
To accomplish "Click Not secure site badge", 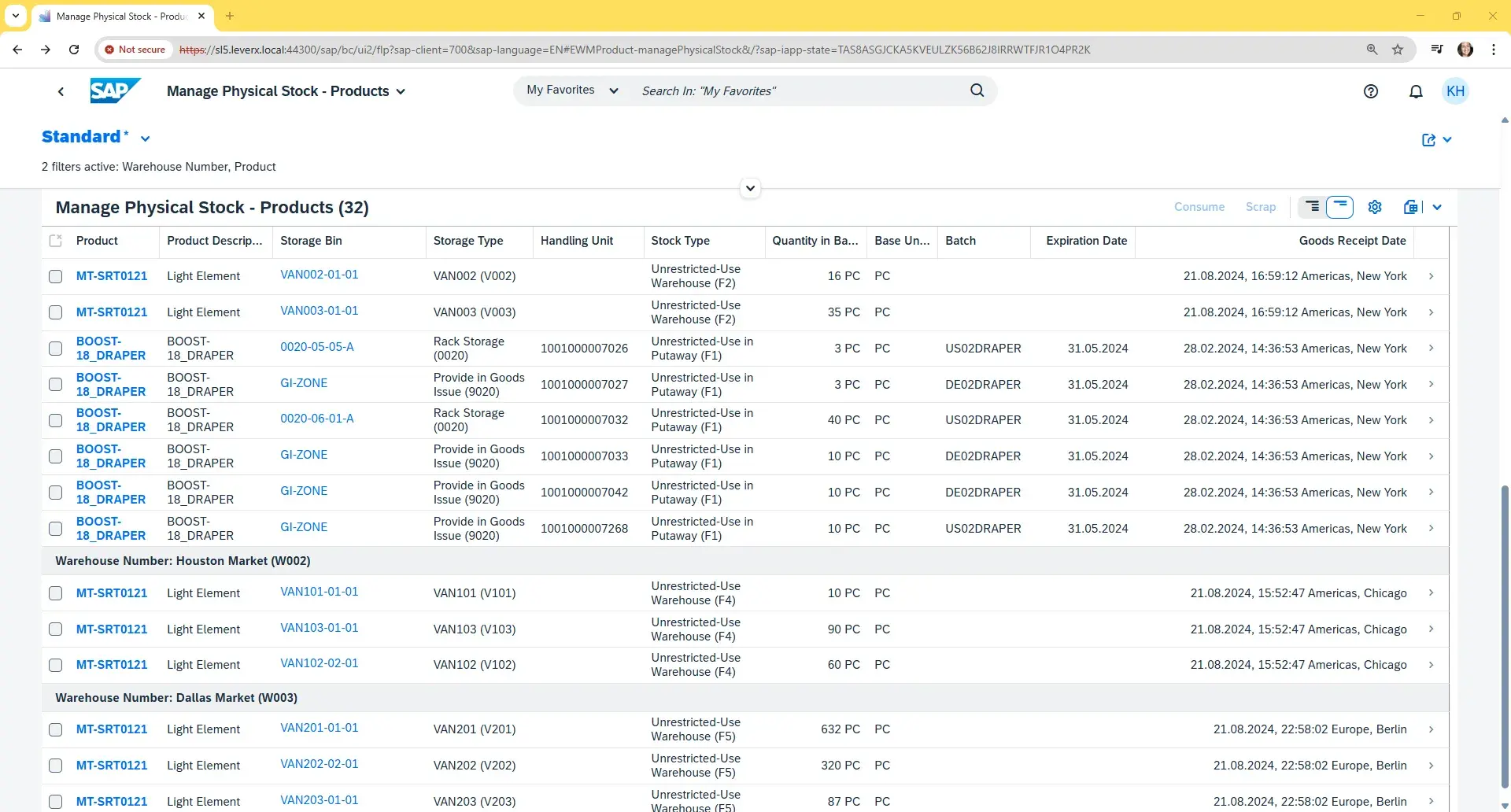I will pos(135,50).
